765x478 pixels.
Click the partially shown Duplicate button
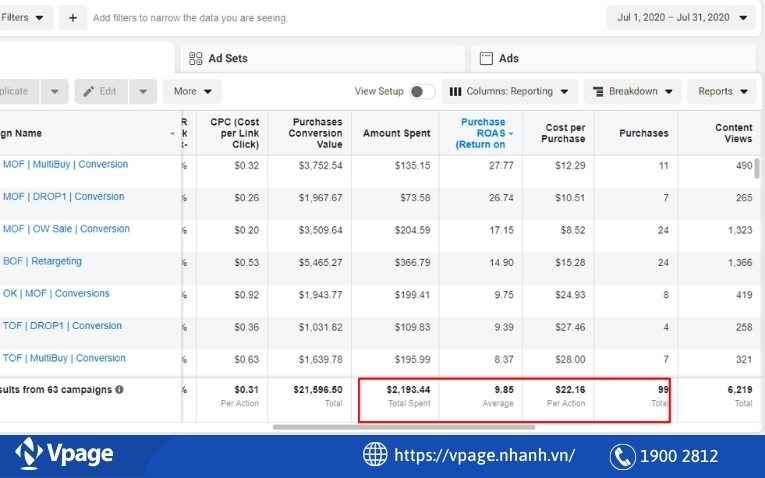[19, 92]
